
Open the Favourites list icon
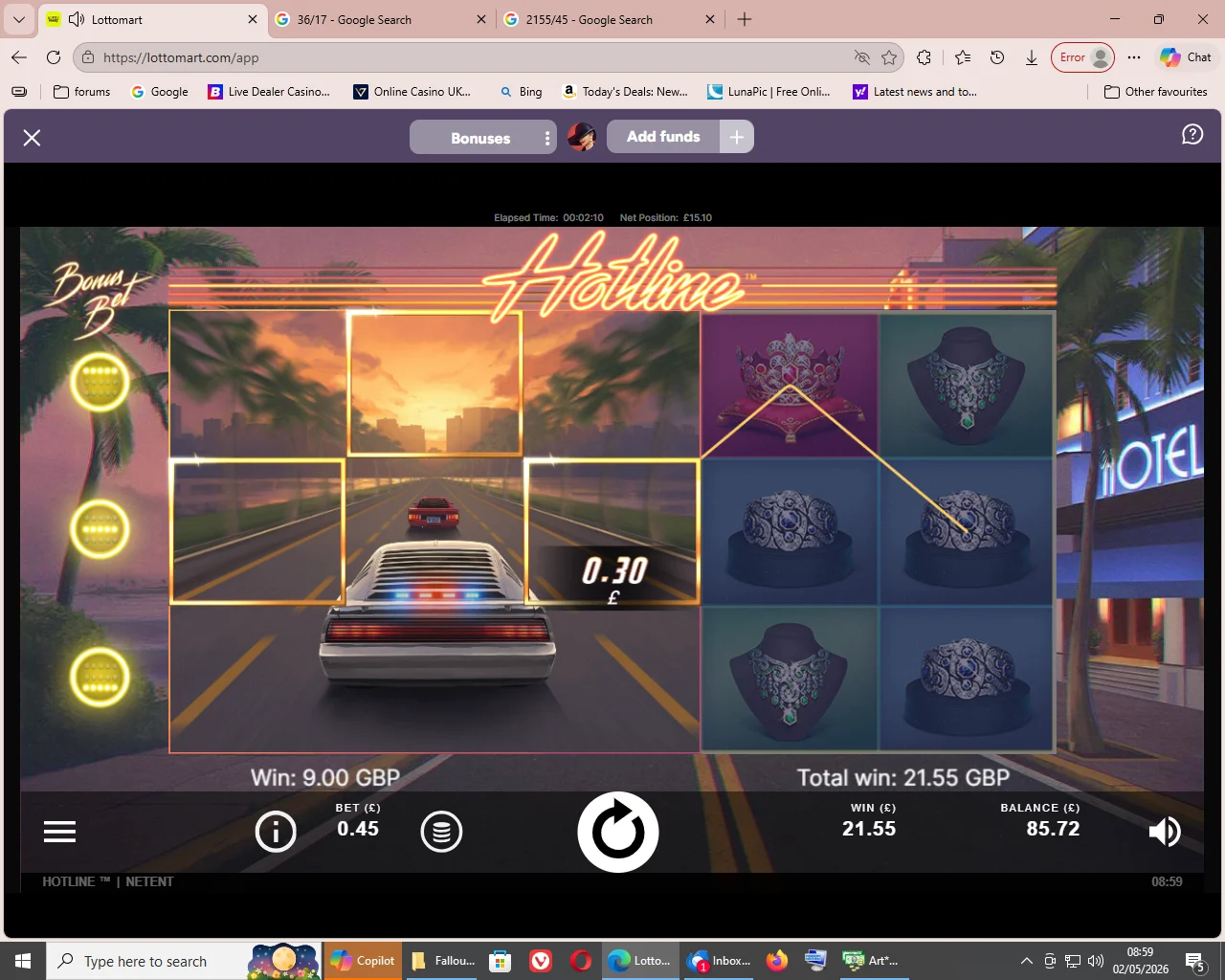963,57
